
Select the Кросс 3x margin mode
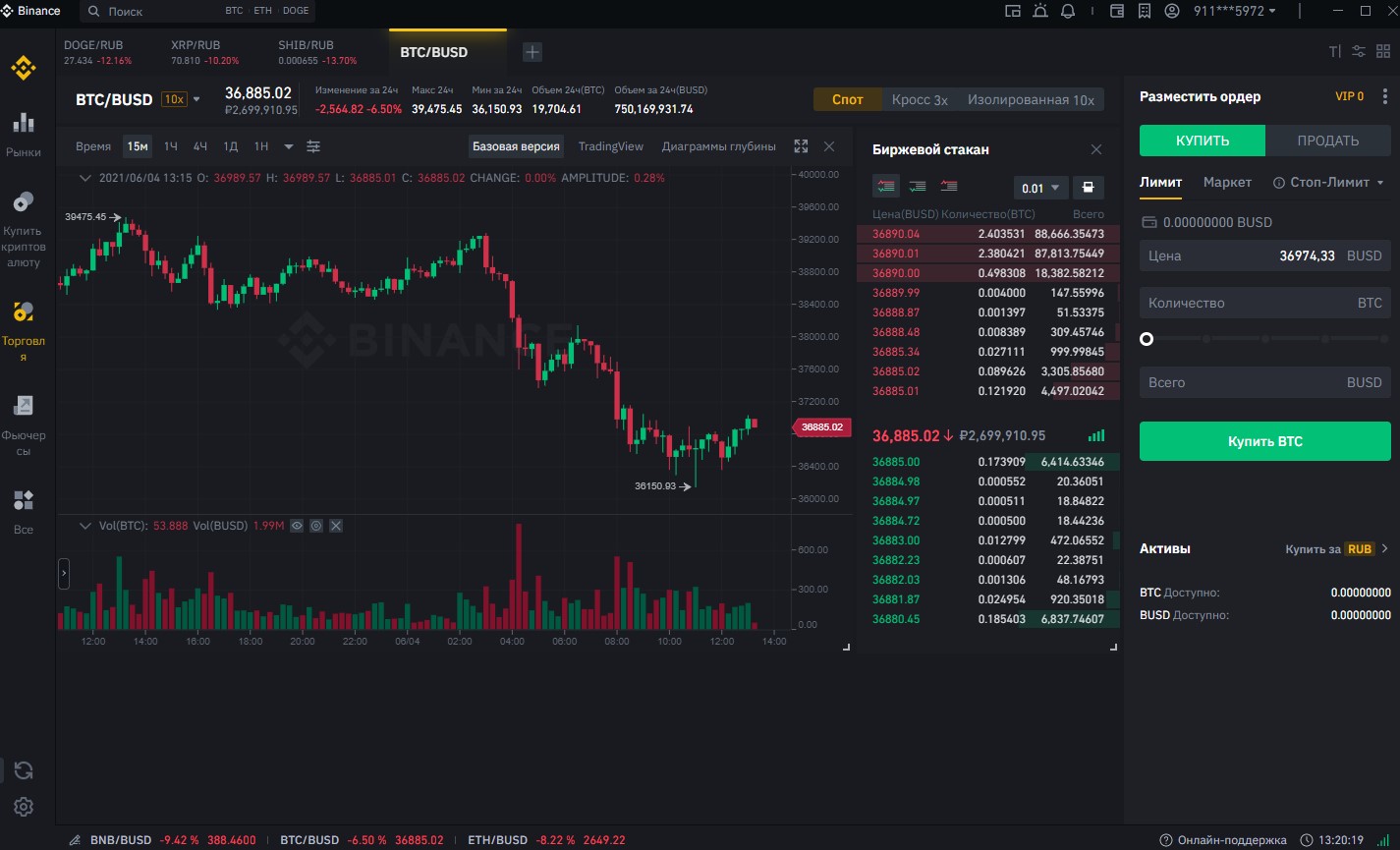pyautogui.click(x=920, y=99)
